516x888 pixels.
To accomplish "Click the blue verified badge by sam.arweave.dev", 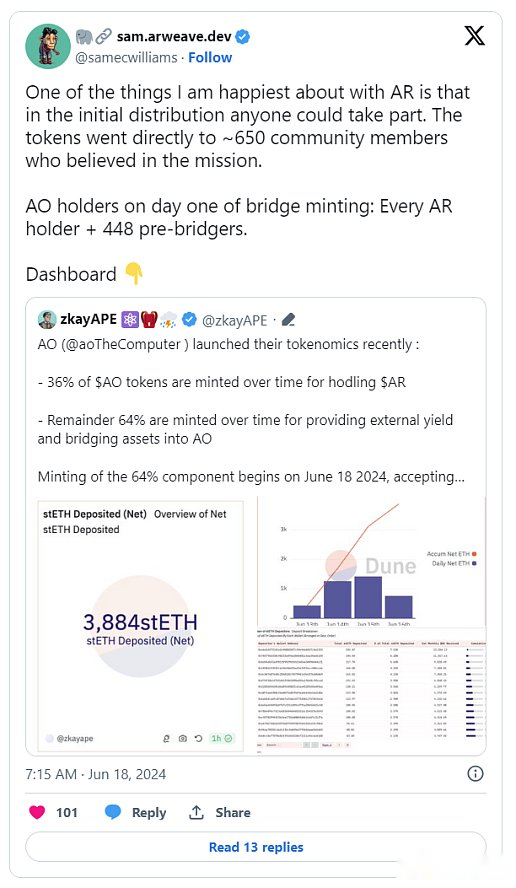I will click(x=243, y=37).
